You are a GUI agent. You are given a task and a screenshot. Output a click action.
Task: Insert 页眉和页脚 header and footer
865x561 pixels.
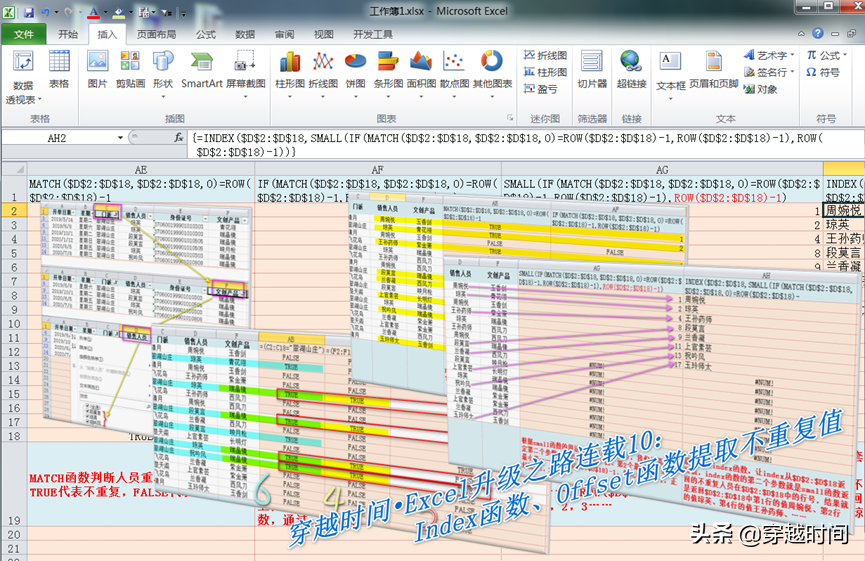pos(713,69)
